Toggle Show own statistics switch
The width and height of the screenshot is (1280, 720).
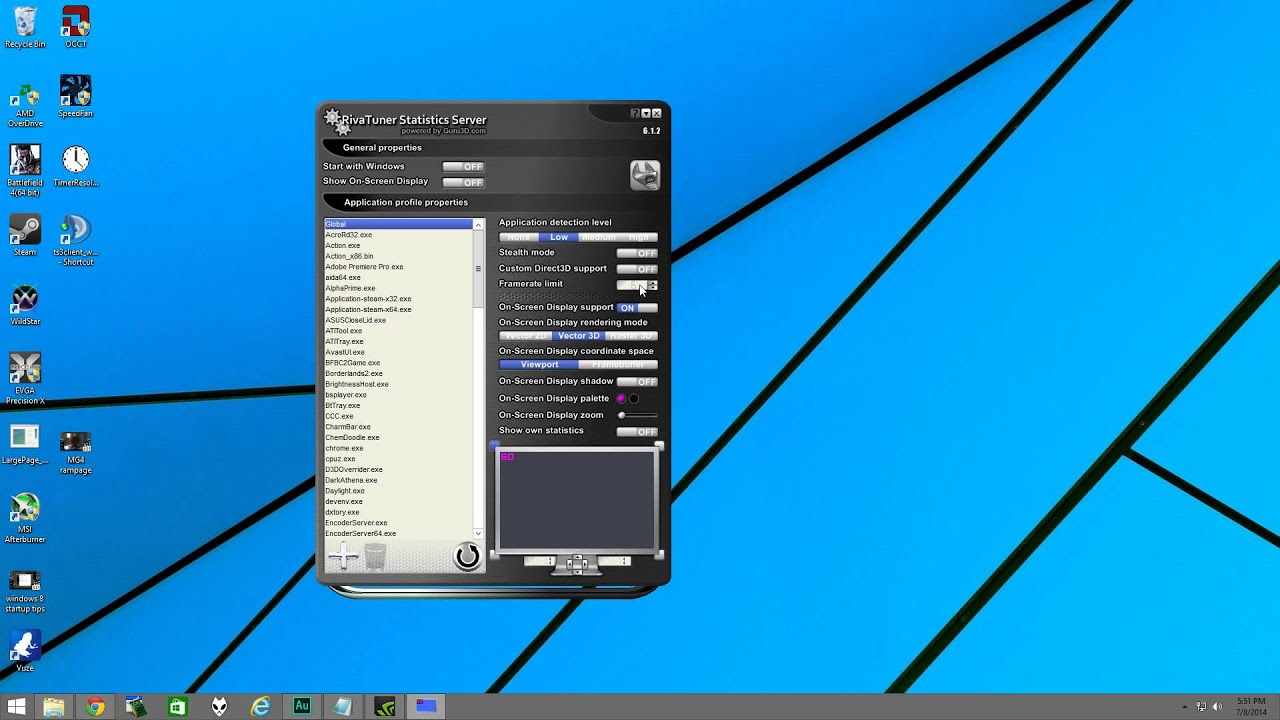click(637, 431)
